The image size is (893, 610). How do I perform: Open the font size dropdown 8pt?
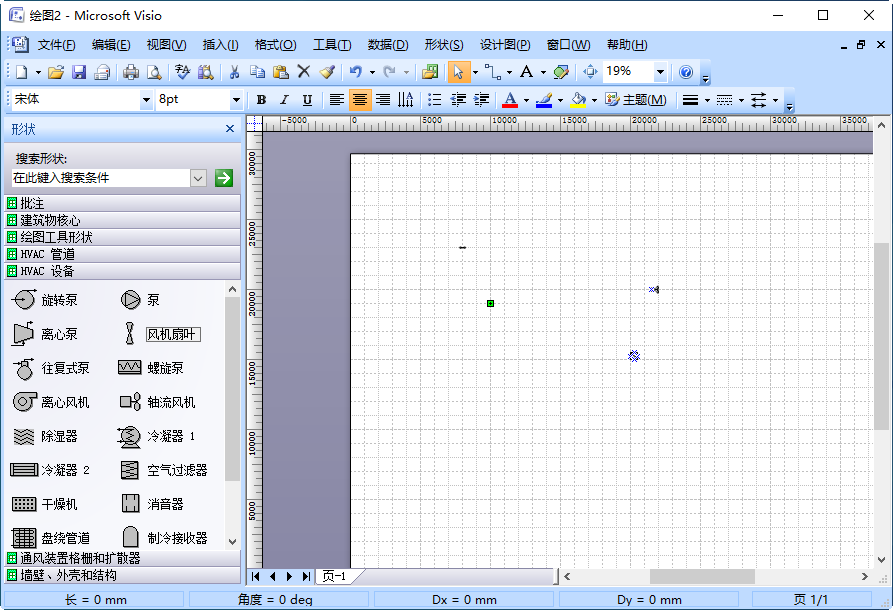236,100
